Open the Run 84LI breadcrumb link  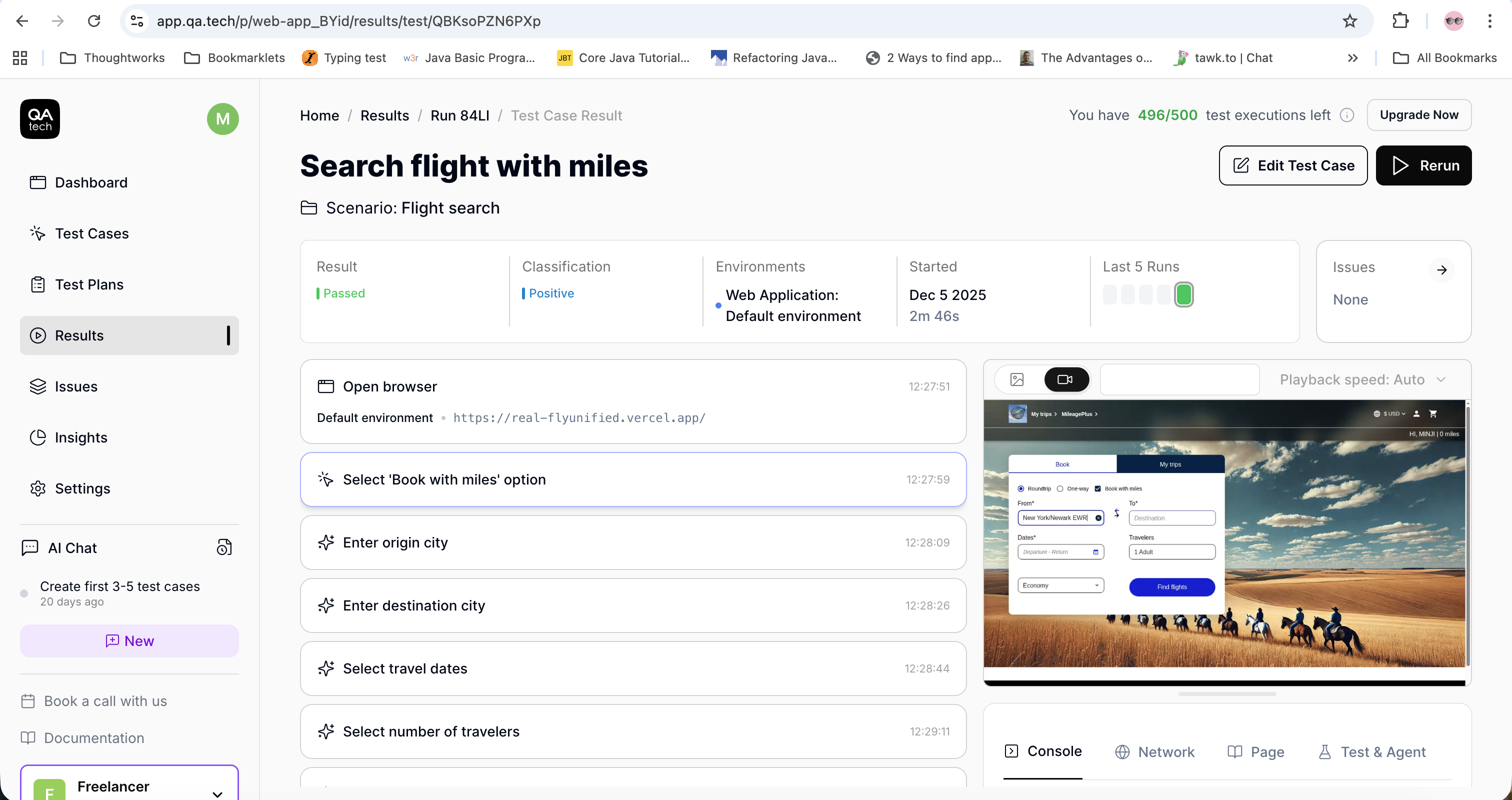[x=459, y=115]
